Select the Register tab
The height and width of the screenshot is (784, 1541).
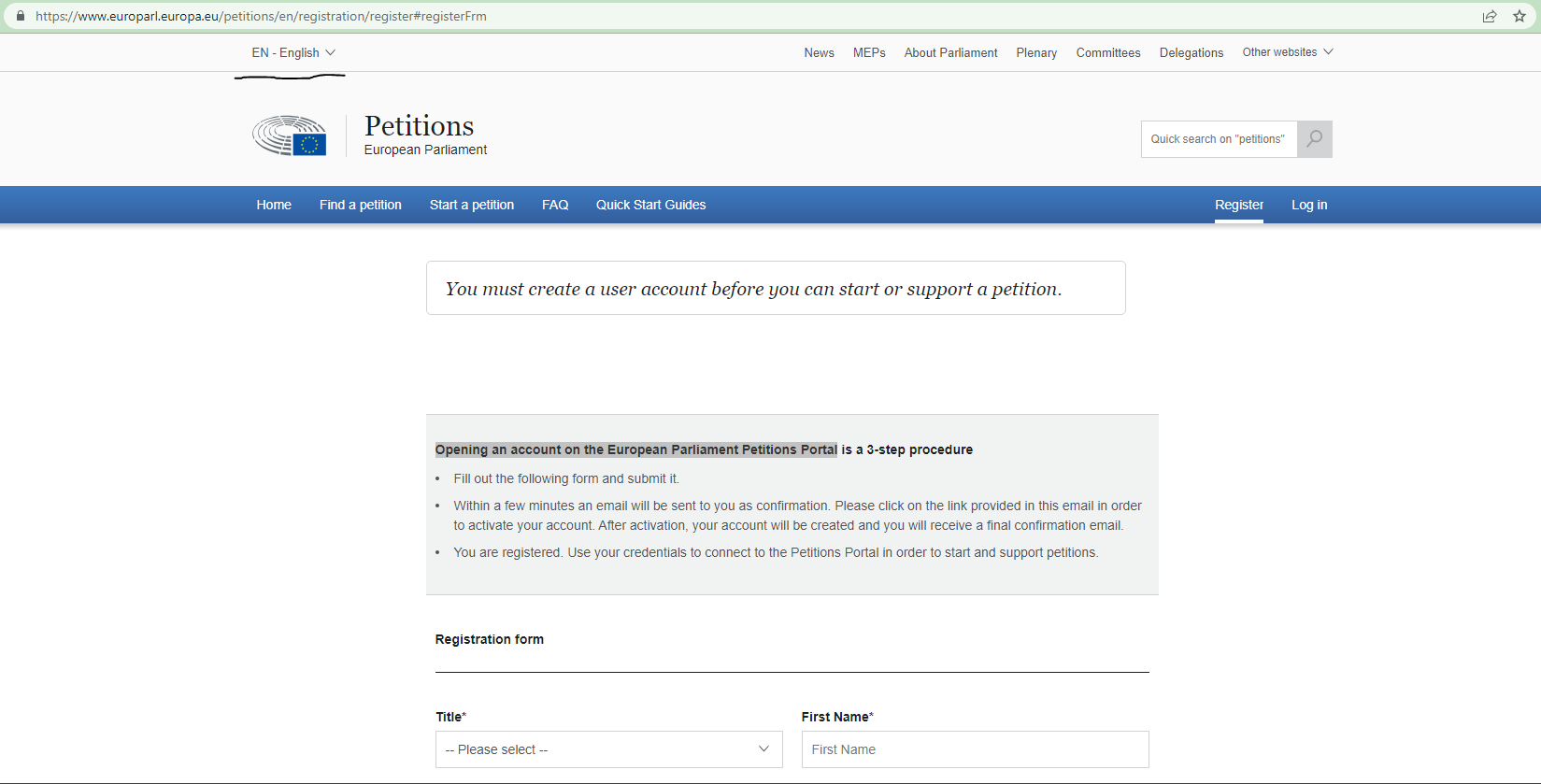pos(1239,205)
